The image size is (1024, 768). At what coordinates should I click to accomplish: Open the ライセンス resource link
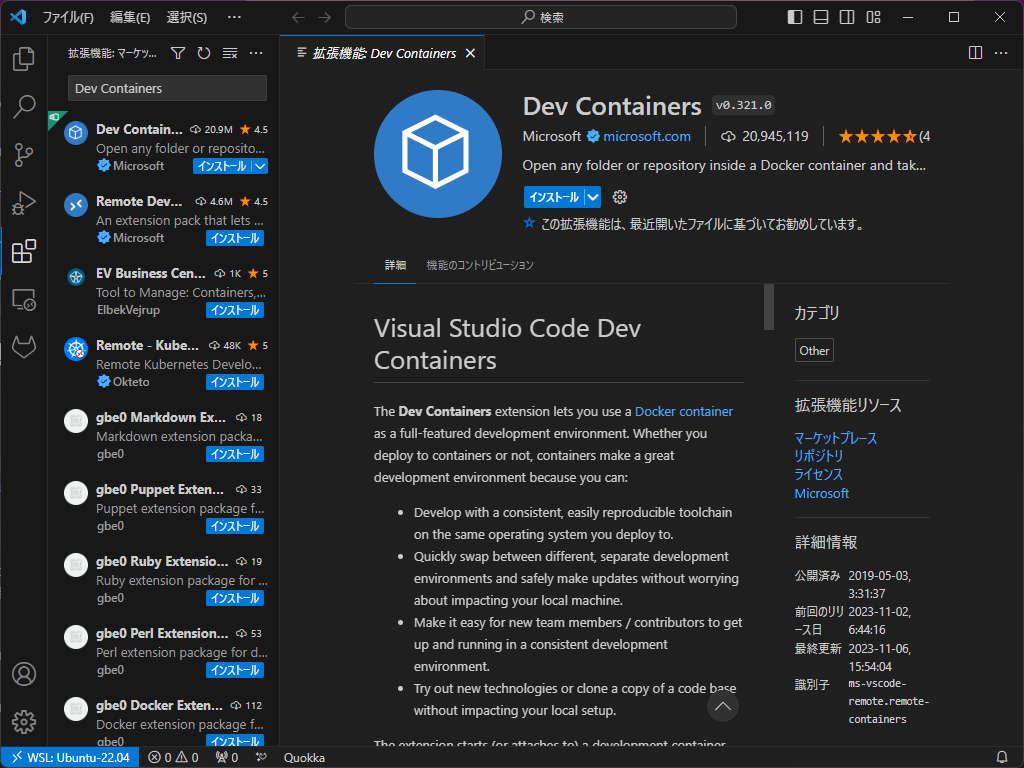click(818, 474)
